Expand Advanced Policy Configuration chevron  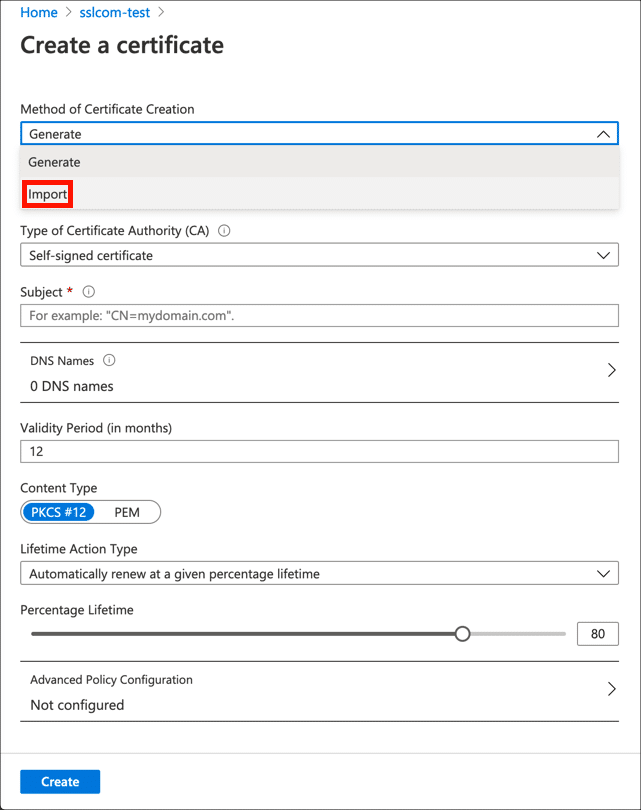(611, 689)
